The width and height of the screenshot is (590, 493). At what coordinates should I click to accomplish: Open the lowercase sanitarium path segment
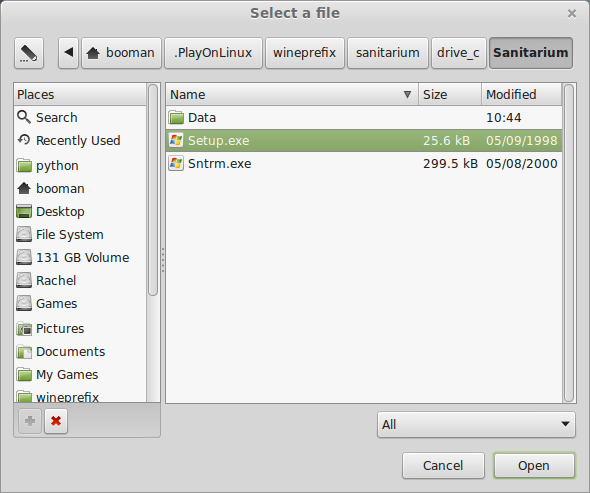[x=388, y=53]
